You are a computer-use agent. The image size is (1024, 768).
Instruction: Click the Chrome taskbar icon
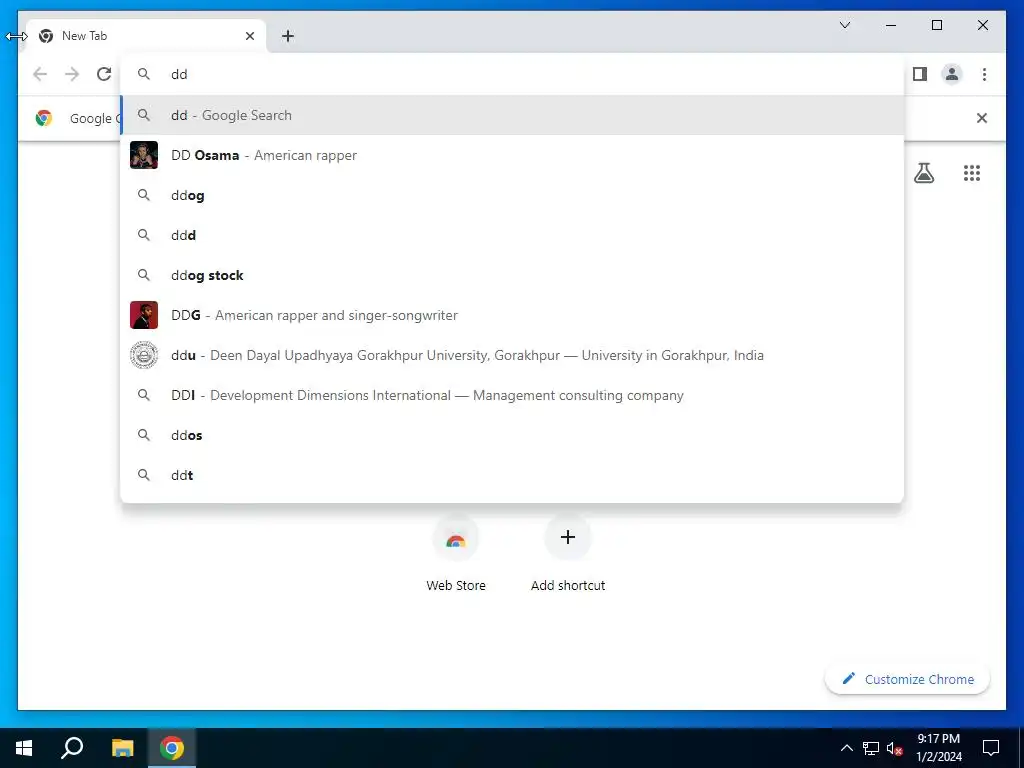(x=172, y=748)
